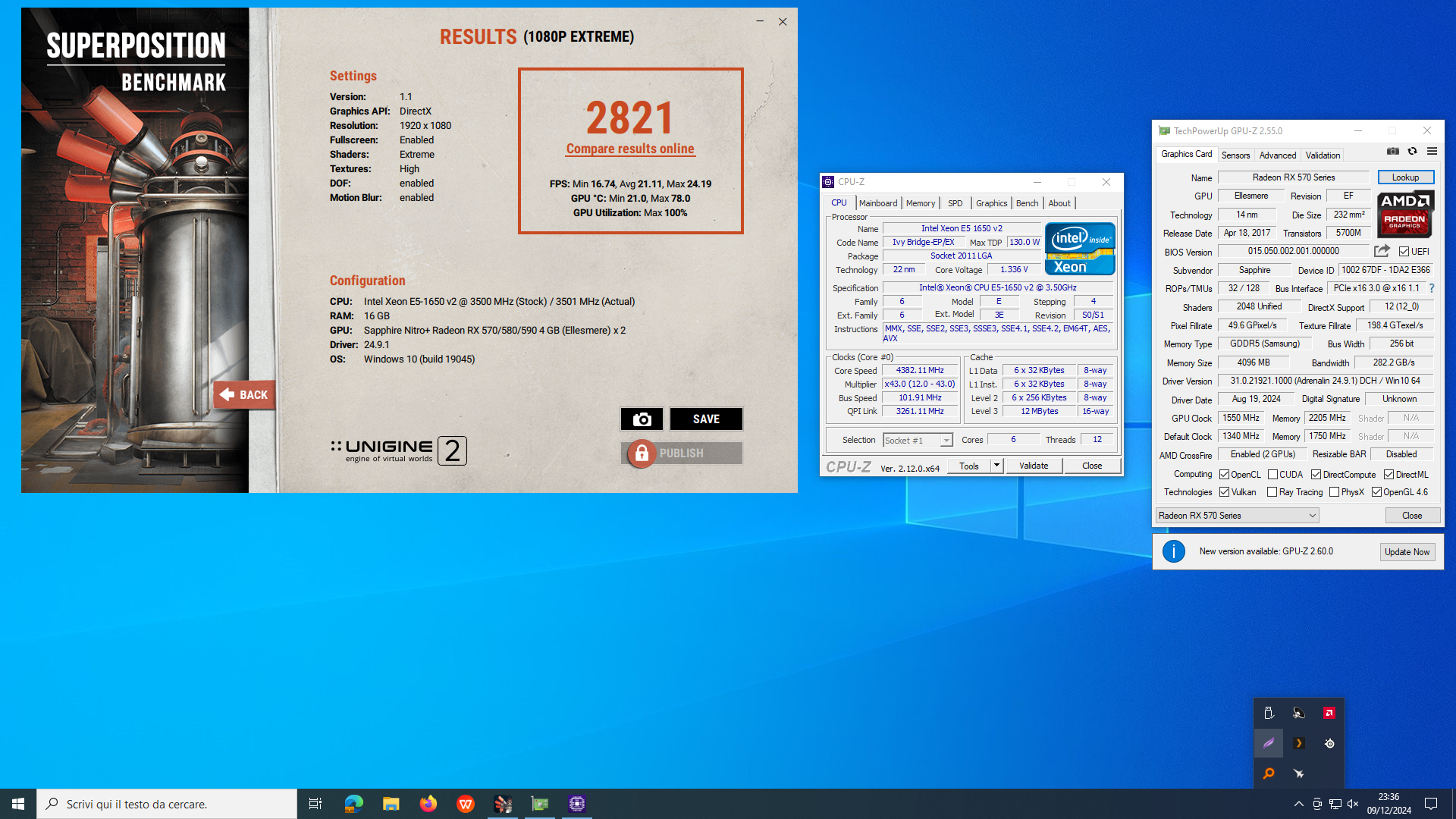
Task: Click the speaker audio manager tray icon
Action: click(x=1298, y=713)
